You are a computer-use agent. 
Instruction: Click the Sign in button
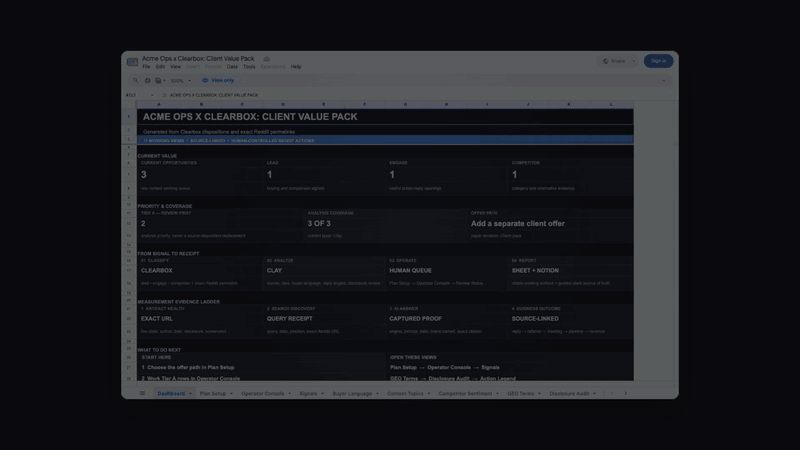658,61
